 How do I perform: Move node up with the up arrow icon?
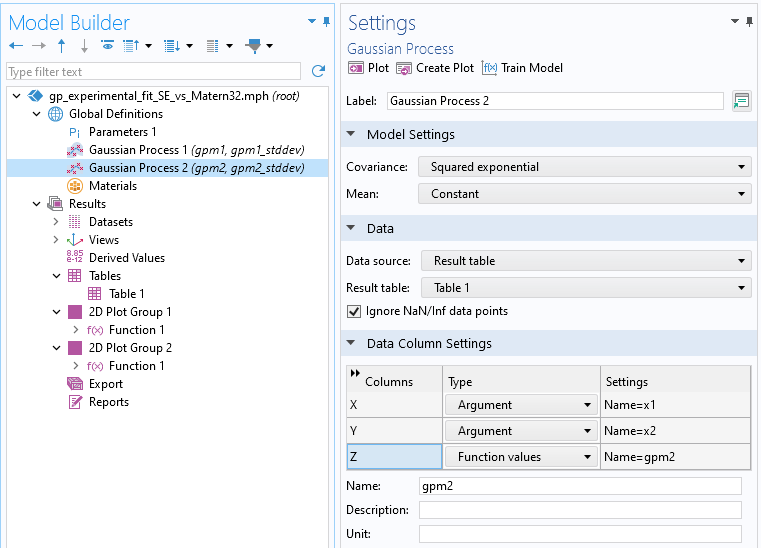coord(61,46)
